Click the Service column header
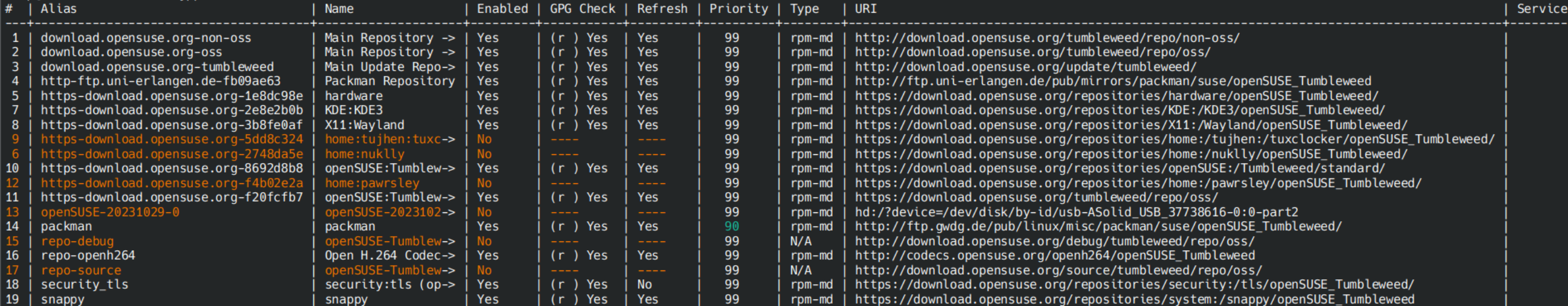 coord(1540,8)
